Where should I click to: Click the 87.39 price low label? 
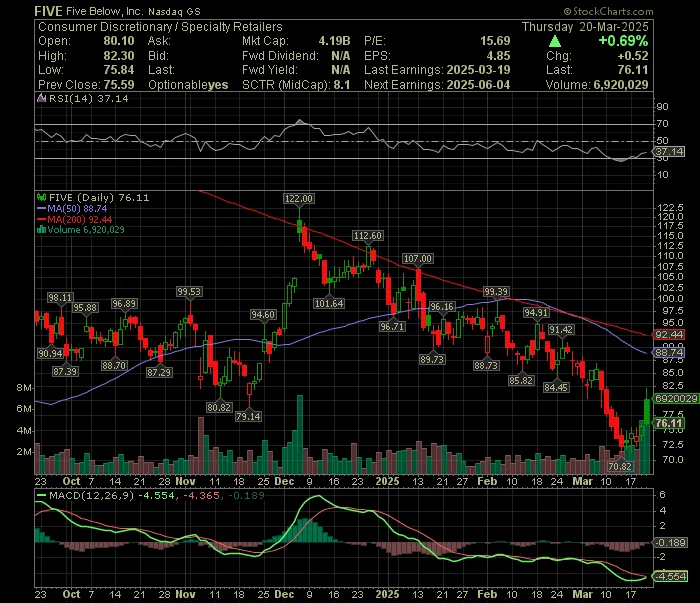coord(65,371)
